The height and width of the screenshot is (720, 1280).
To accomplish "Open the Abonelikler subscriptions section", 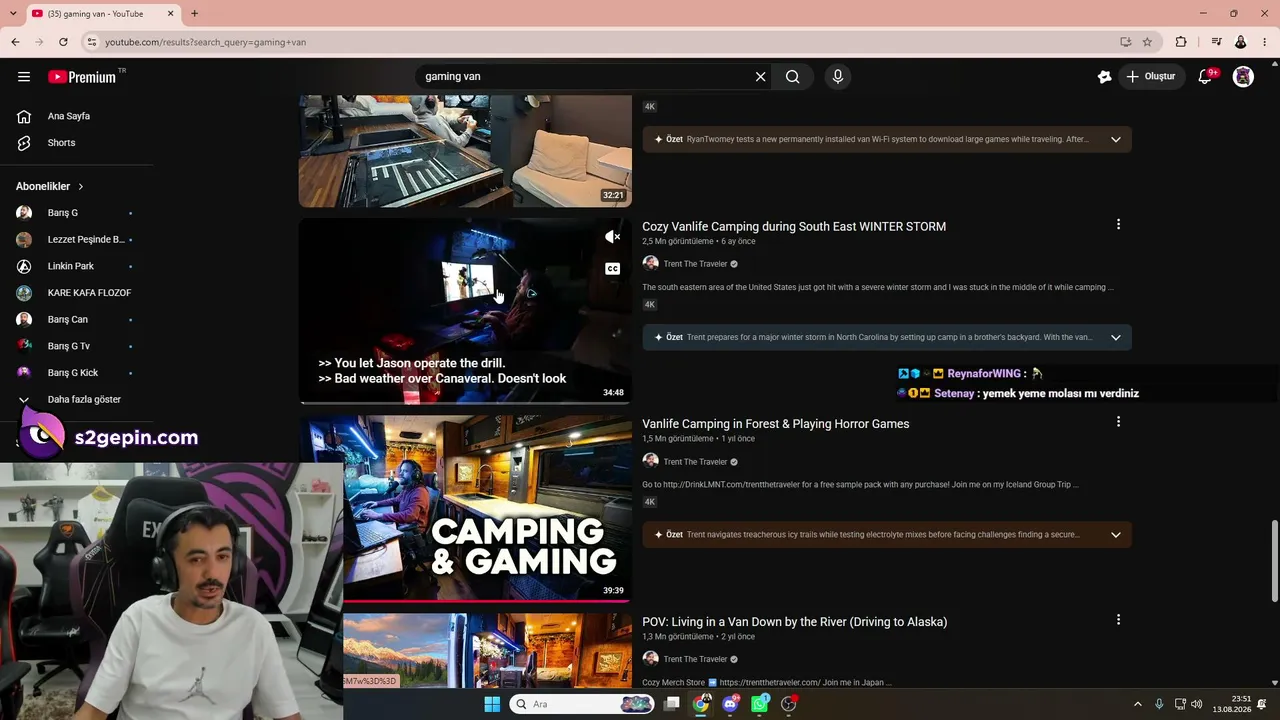I will point(50,187).
